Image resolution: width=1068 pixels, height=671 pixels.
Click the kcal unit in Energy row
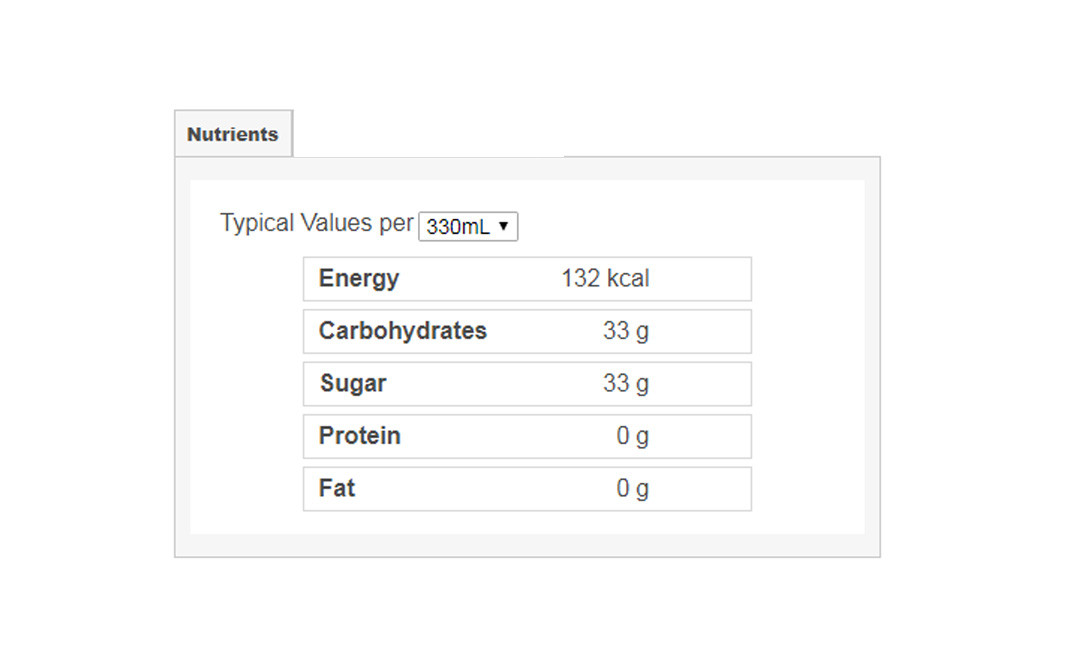(x=628, y=278)
